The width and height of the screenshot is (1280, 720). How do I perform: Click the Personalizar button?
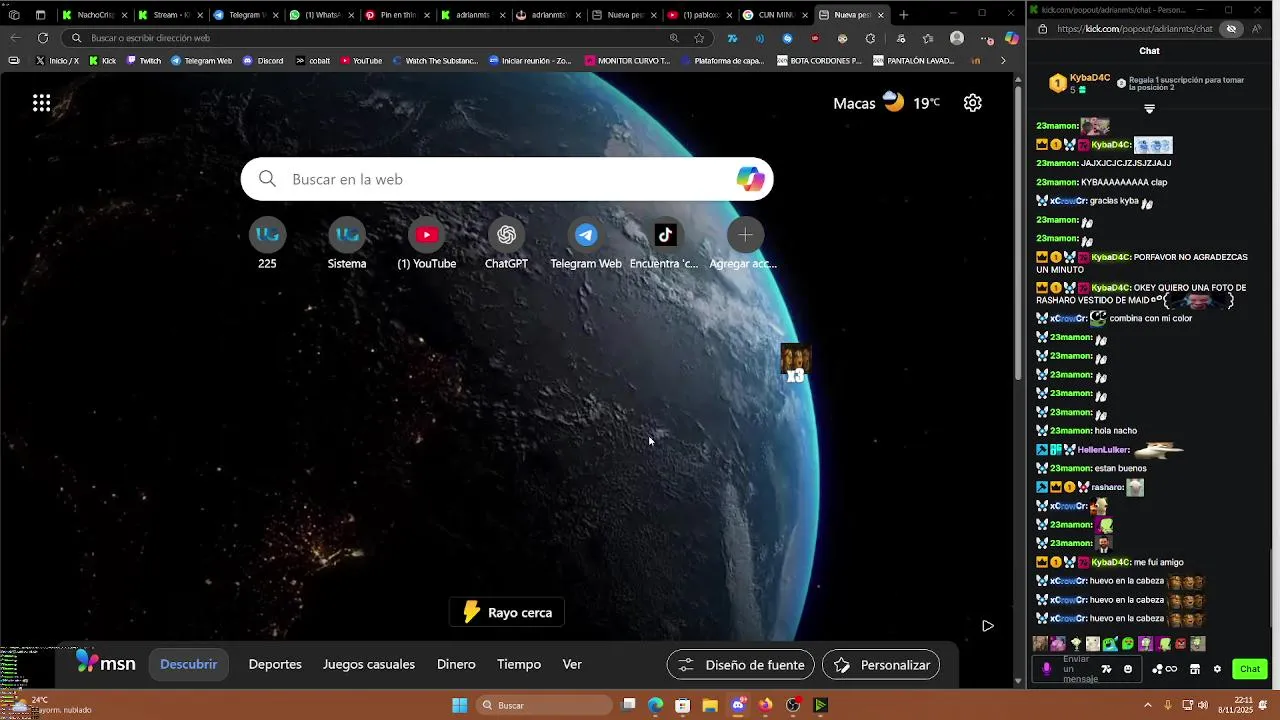881,664
